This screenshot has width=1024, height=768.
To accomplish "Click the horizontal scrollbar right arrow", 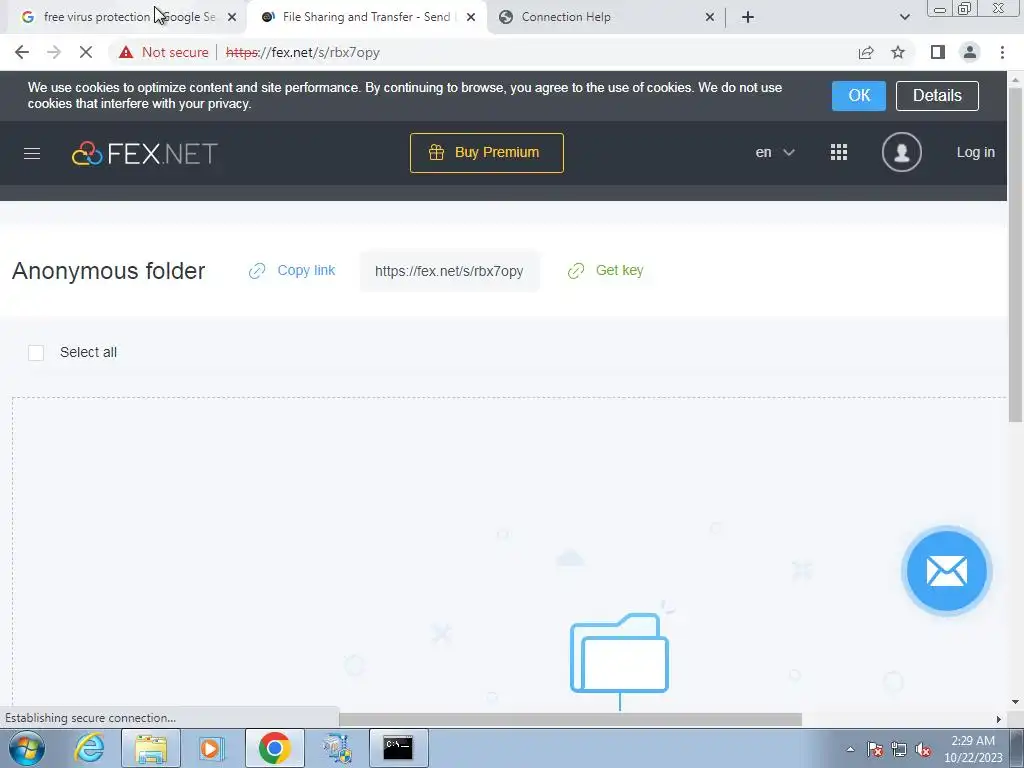I will point(998,719).
